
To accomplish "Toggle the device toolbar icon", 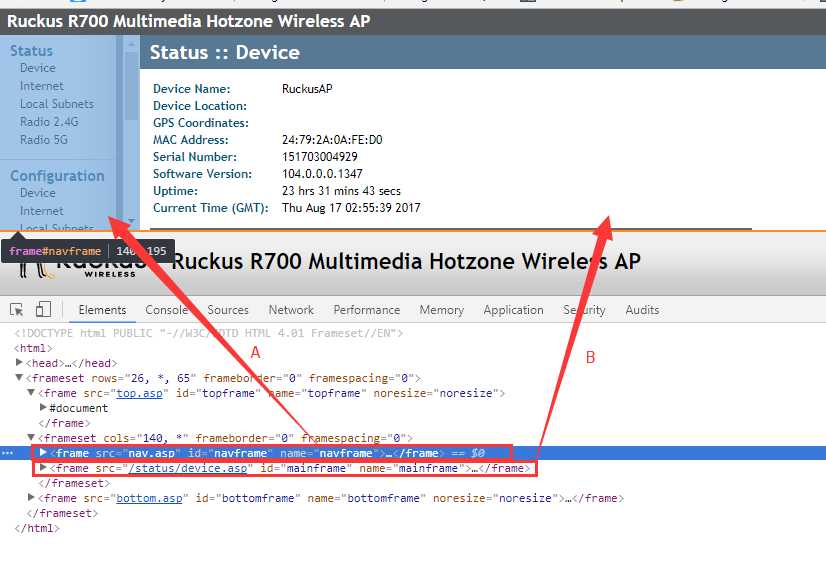I will click(43, 309).
